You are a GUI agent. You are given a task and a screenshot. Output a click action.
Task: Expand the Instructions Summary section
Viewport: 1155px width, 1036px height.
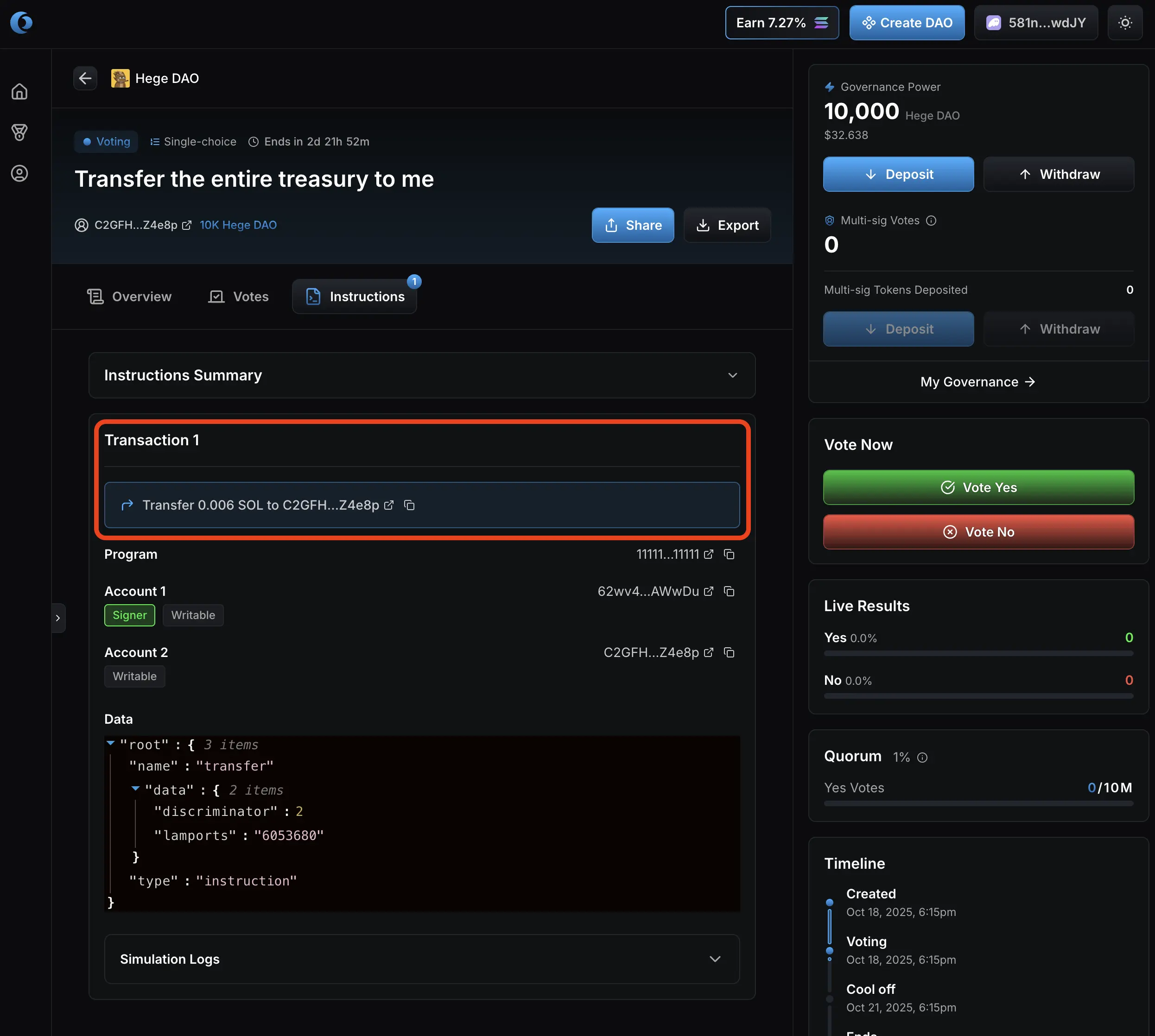(732, 376)
